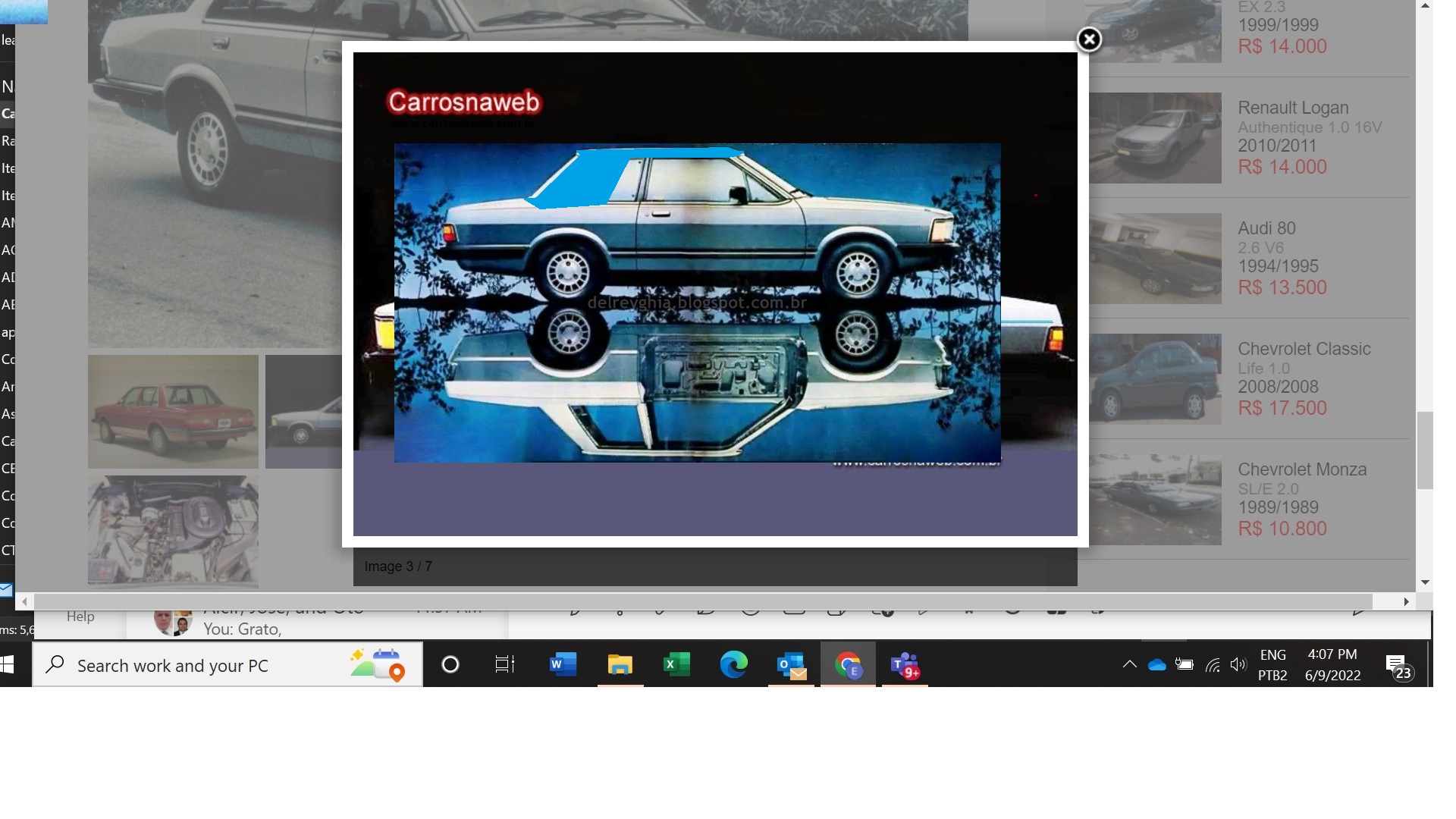Open Cortana circle icon
The width and height of the screenshot is (1456, 819).
click(450, 665)
